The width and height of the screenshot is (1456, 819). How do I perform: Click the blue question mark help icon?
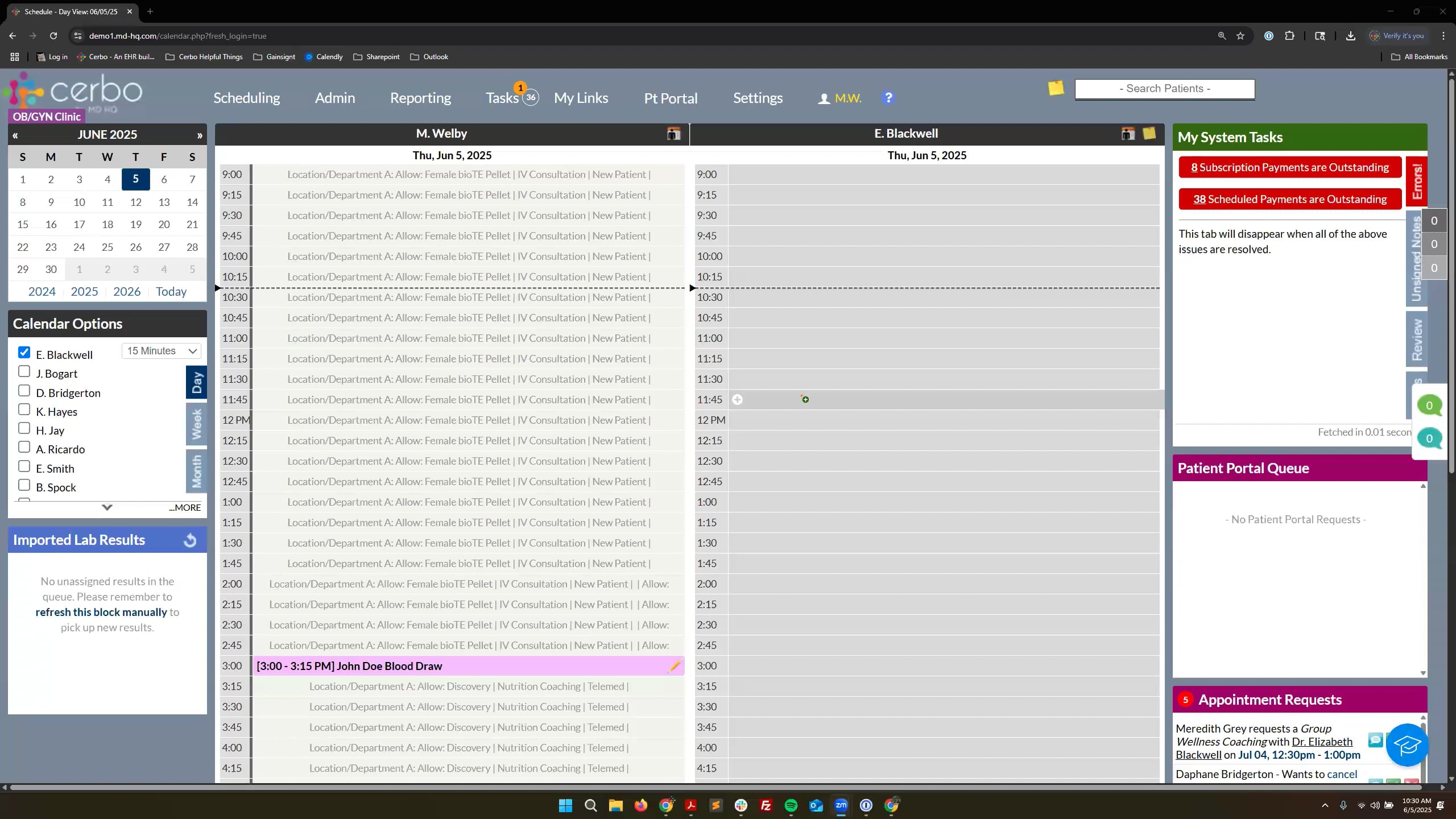click(888, 98)
